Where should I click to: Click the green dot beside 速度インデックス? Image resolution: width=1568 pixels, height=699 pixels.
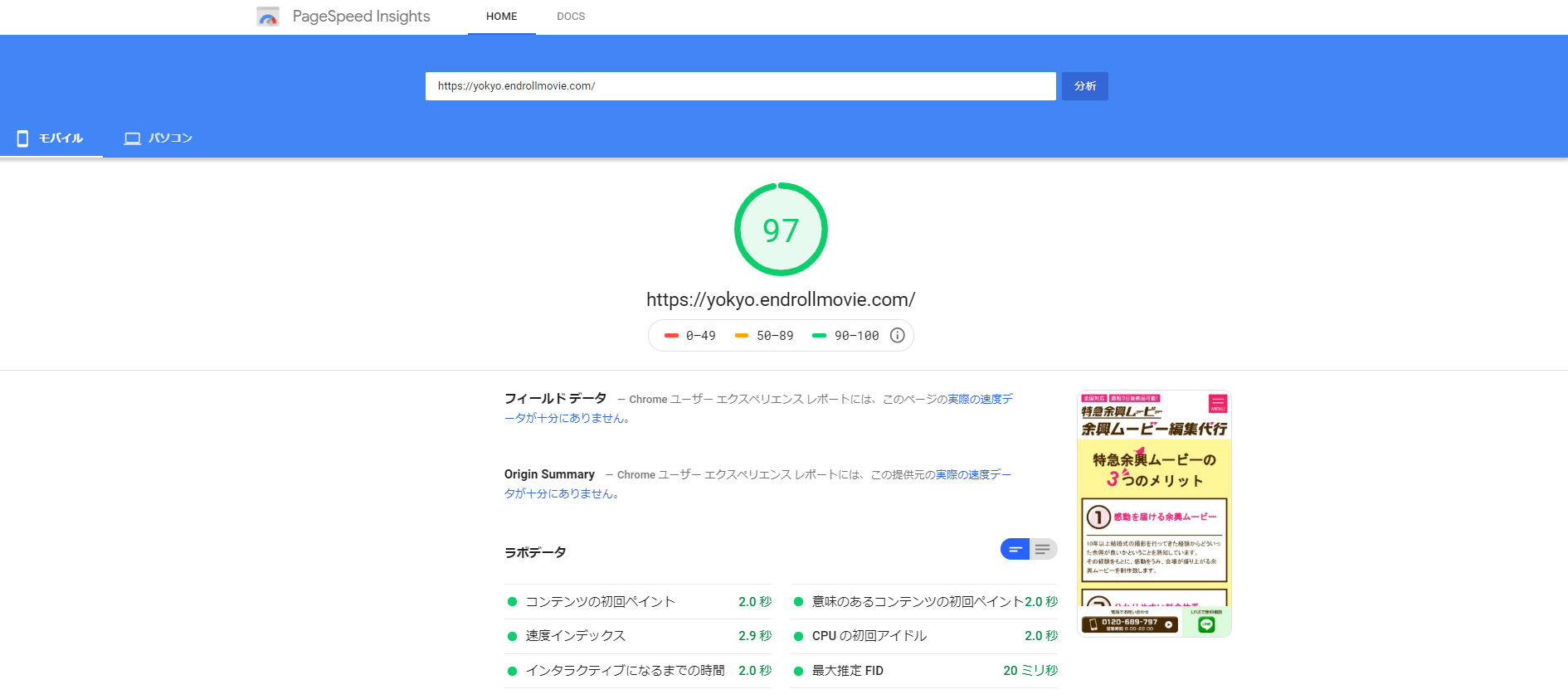coord(512,637)
